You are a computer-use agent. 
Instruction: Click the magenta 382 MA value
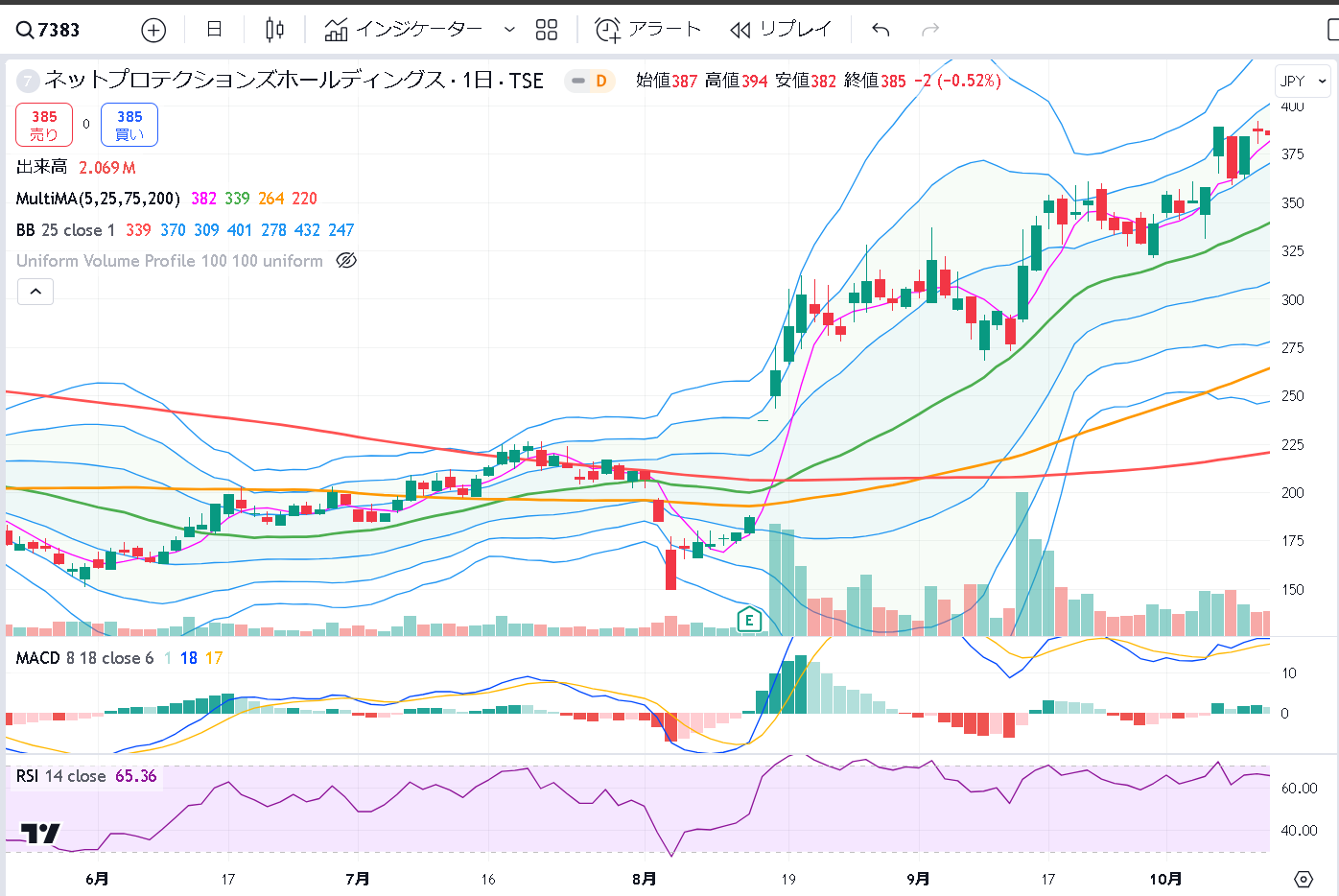[x=203, y=199]
